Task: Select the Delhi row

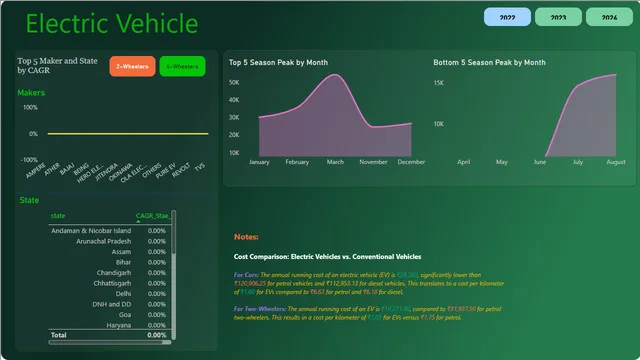Action: coord(109,294)
